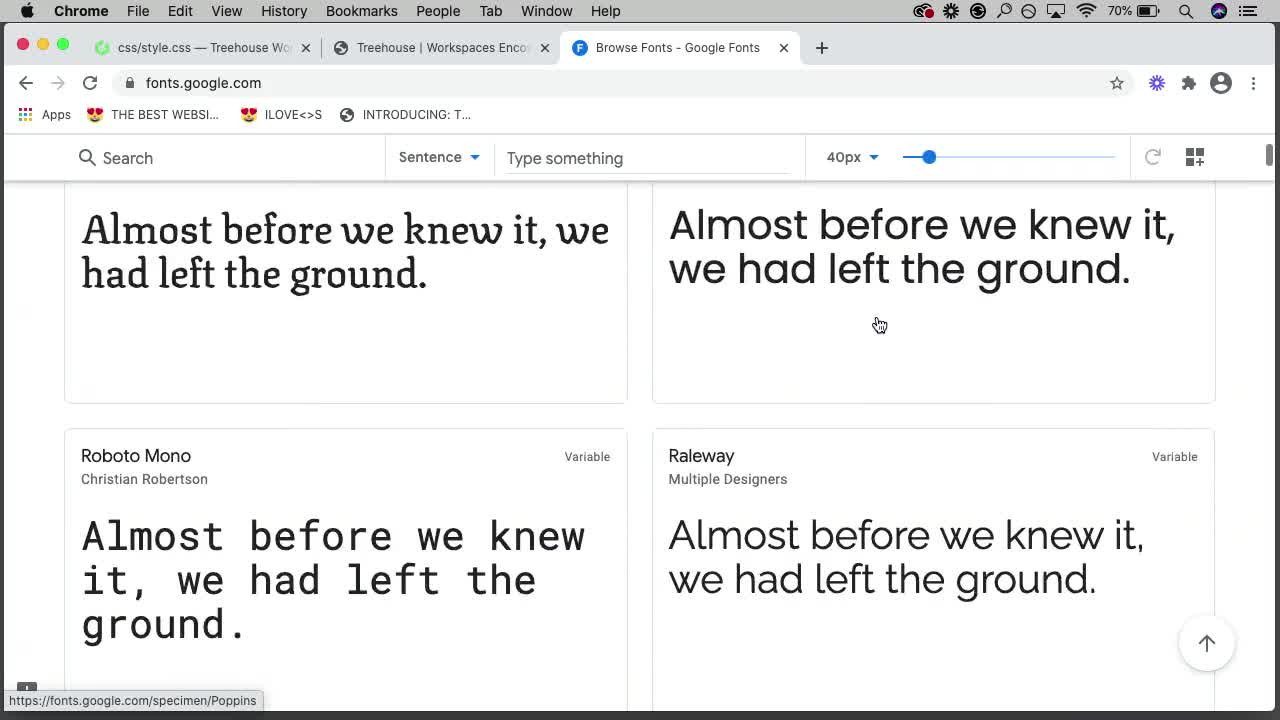Click the Chrome extensions puzzle icon
Screen dimensions: 1280x720
(x=1188, y=83)
